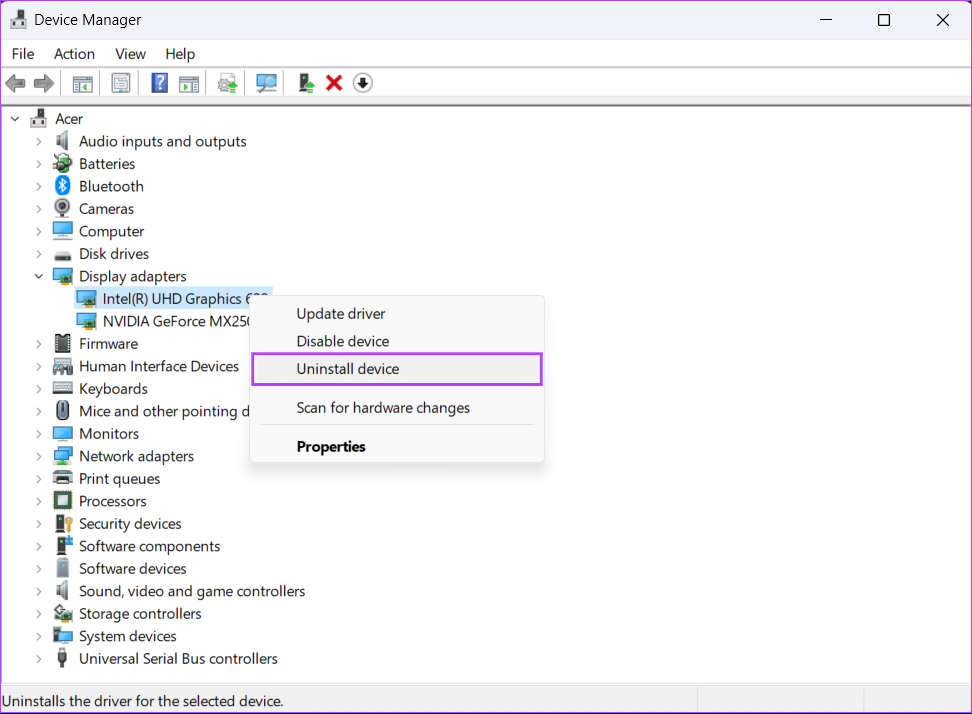The height and width of the screenshot is (714, 972).
Task: Click the Disable device down-arrow icon
Action: coord(363,83)
